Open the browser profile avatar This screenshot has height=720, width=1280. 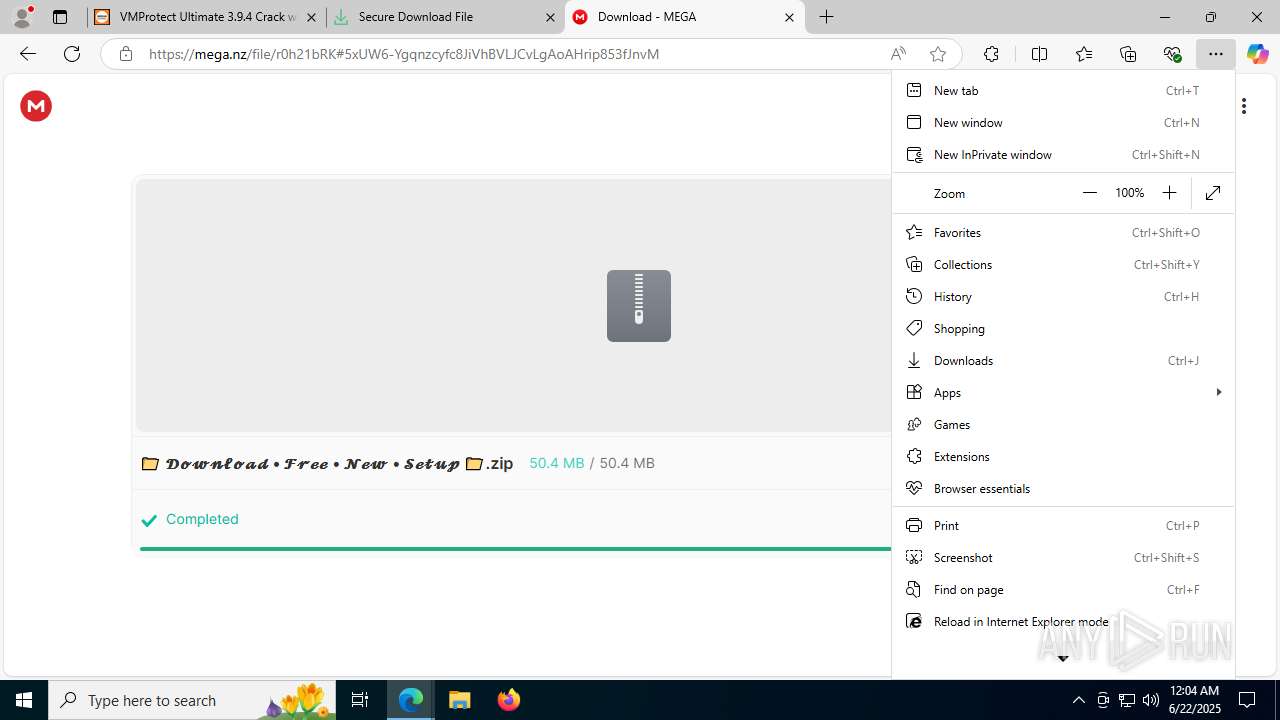tap(22, 17)
